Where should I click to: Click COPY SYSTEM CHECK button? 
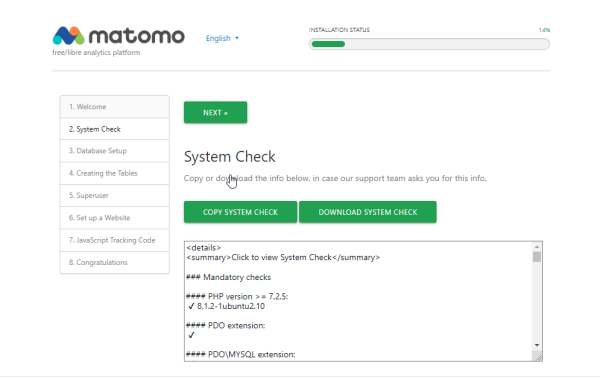point(240,212)
